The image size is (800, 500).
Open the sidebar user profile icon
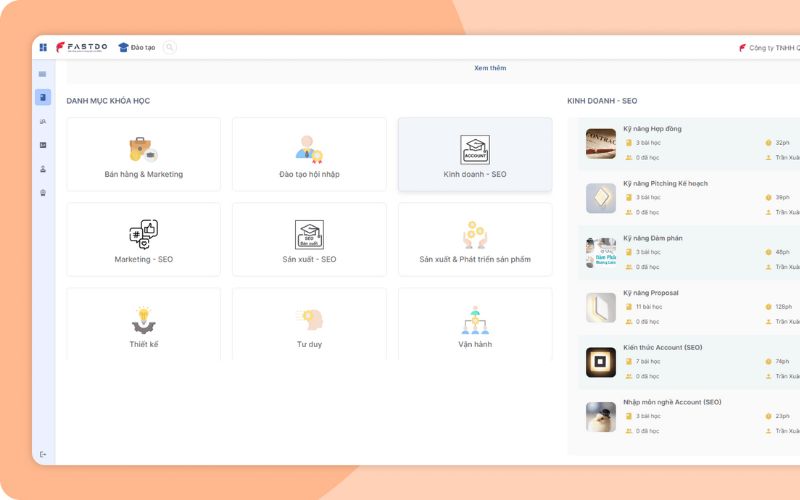coord(43,169)
